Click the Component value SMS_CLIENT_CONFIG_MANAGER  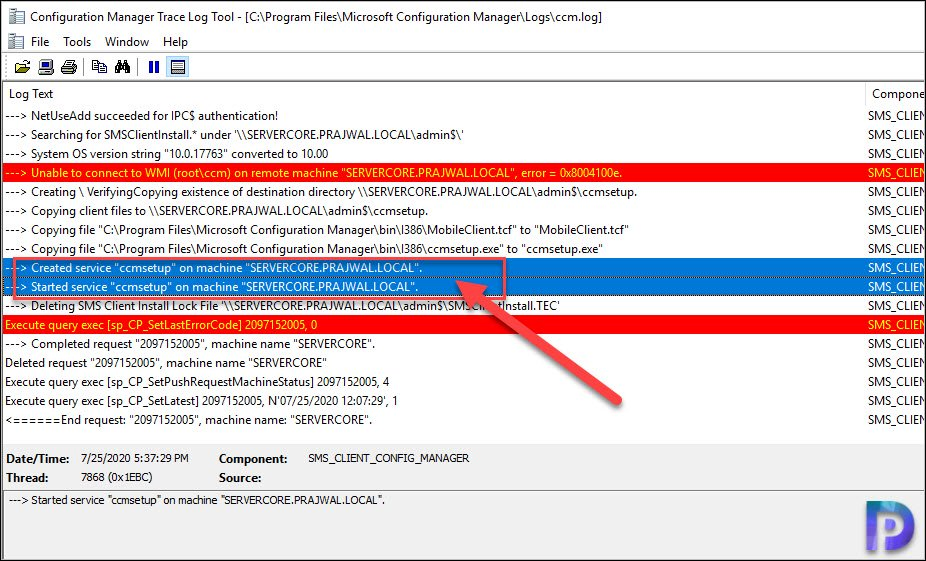pos(389,458)
